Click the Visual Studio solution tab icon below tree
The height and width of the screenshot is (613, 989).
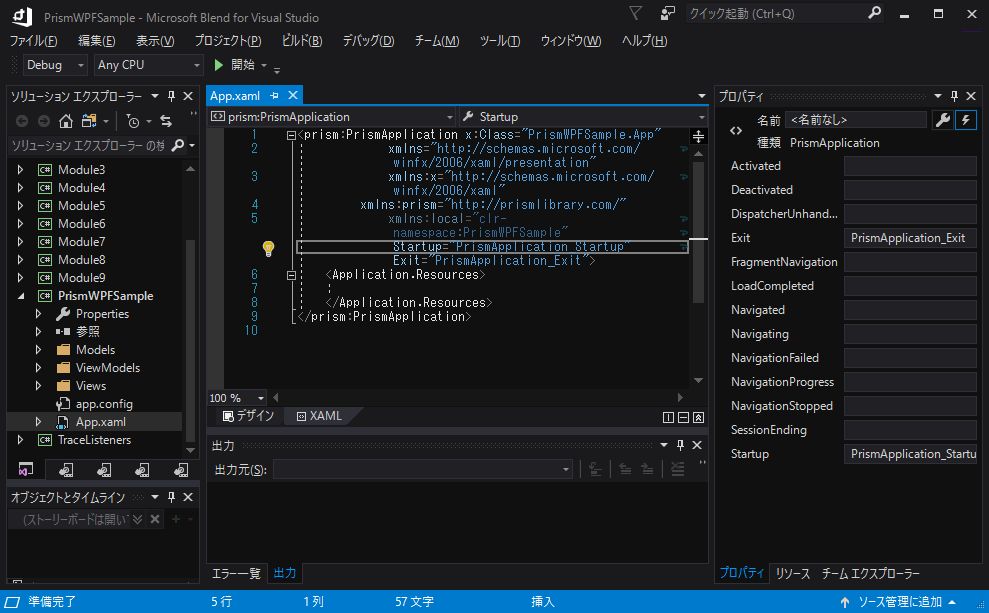pyautogui.click(x=25, y=470)
